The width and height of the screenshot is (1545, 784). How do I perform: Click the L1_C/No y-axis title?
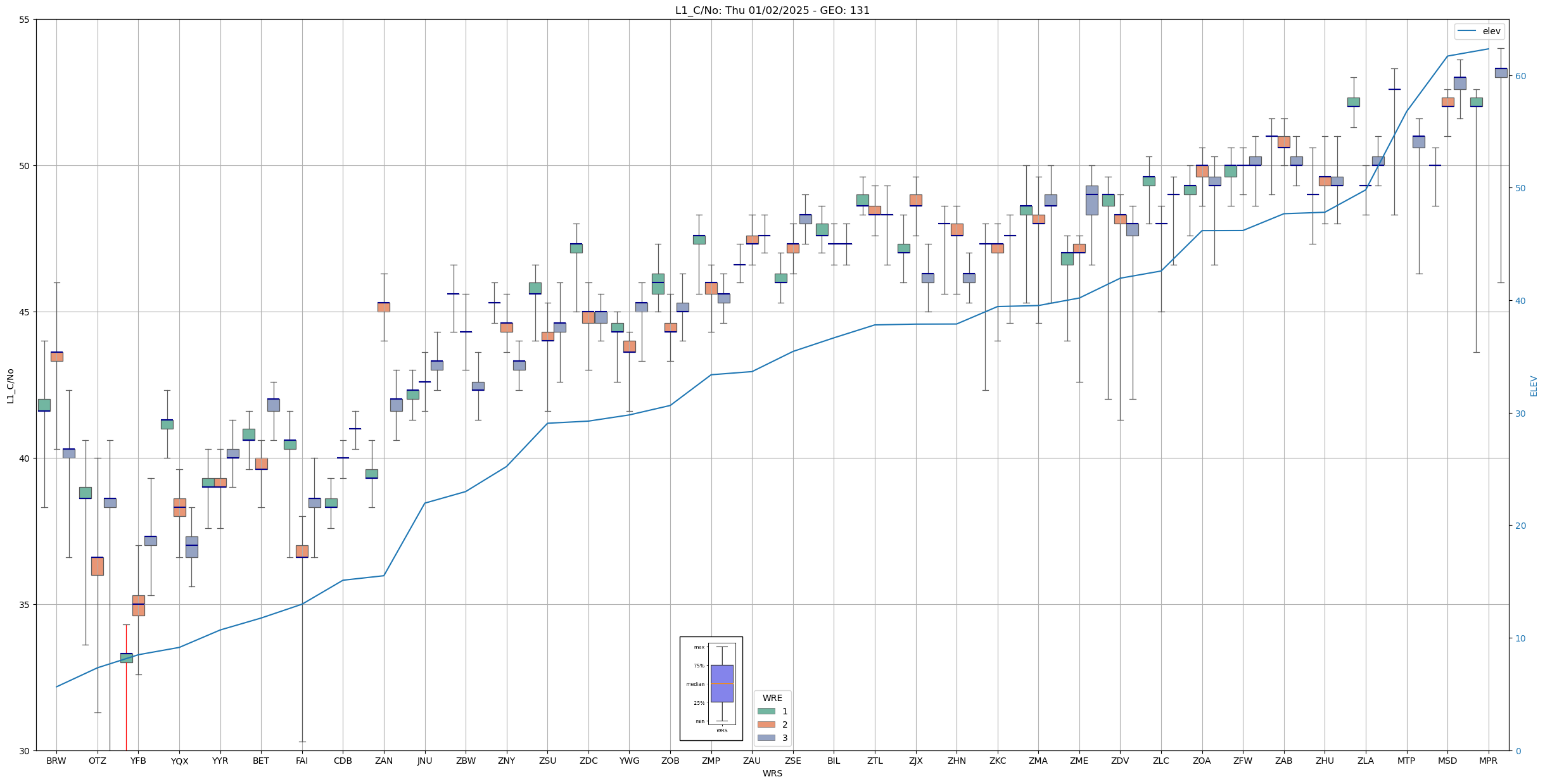pos(10,386)
